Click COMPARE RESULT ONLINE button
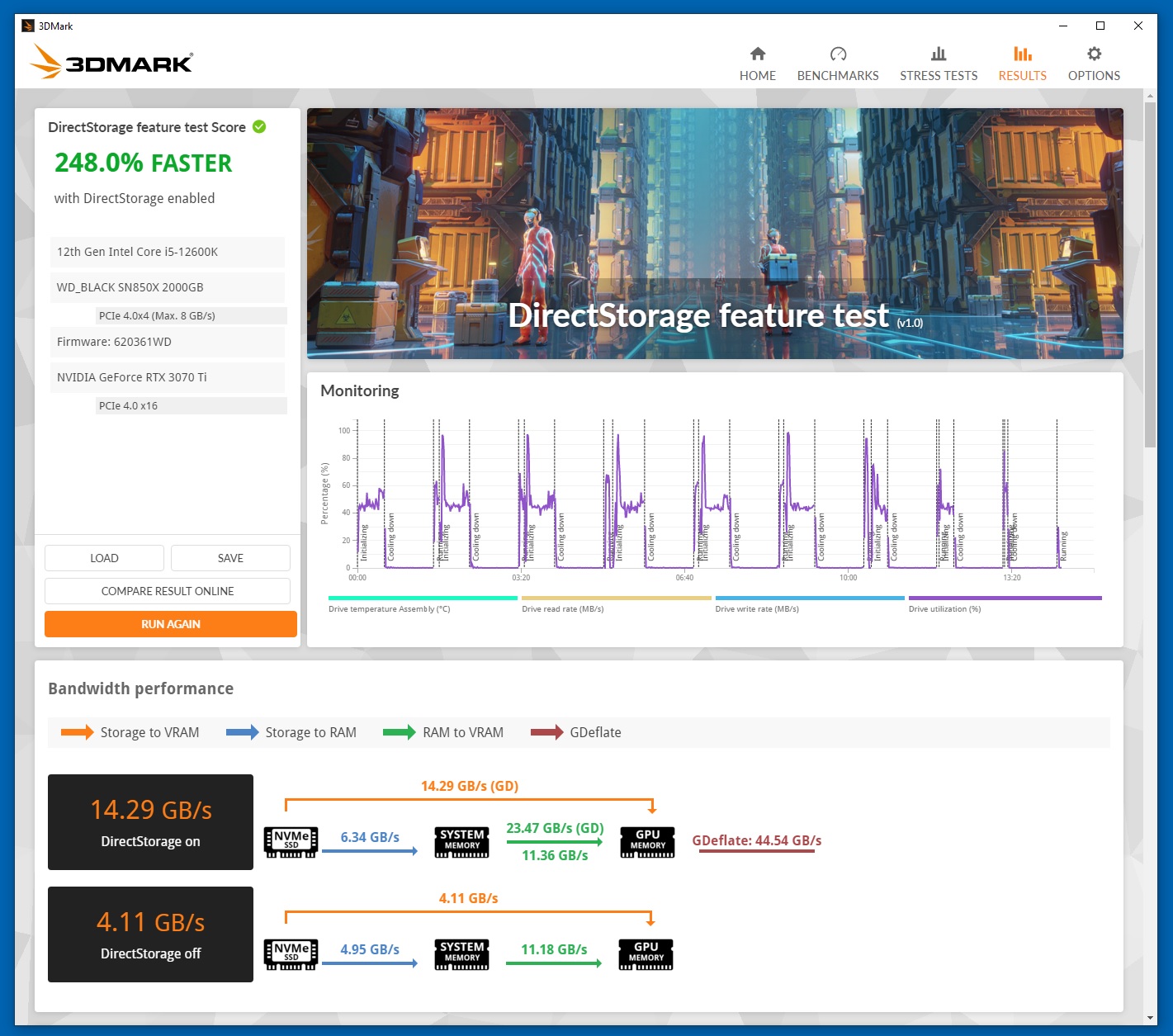The width and height of the screenshot is (1173, 1036). (x=168, y=591)
